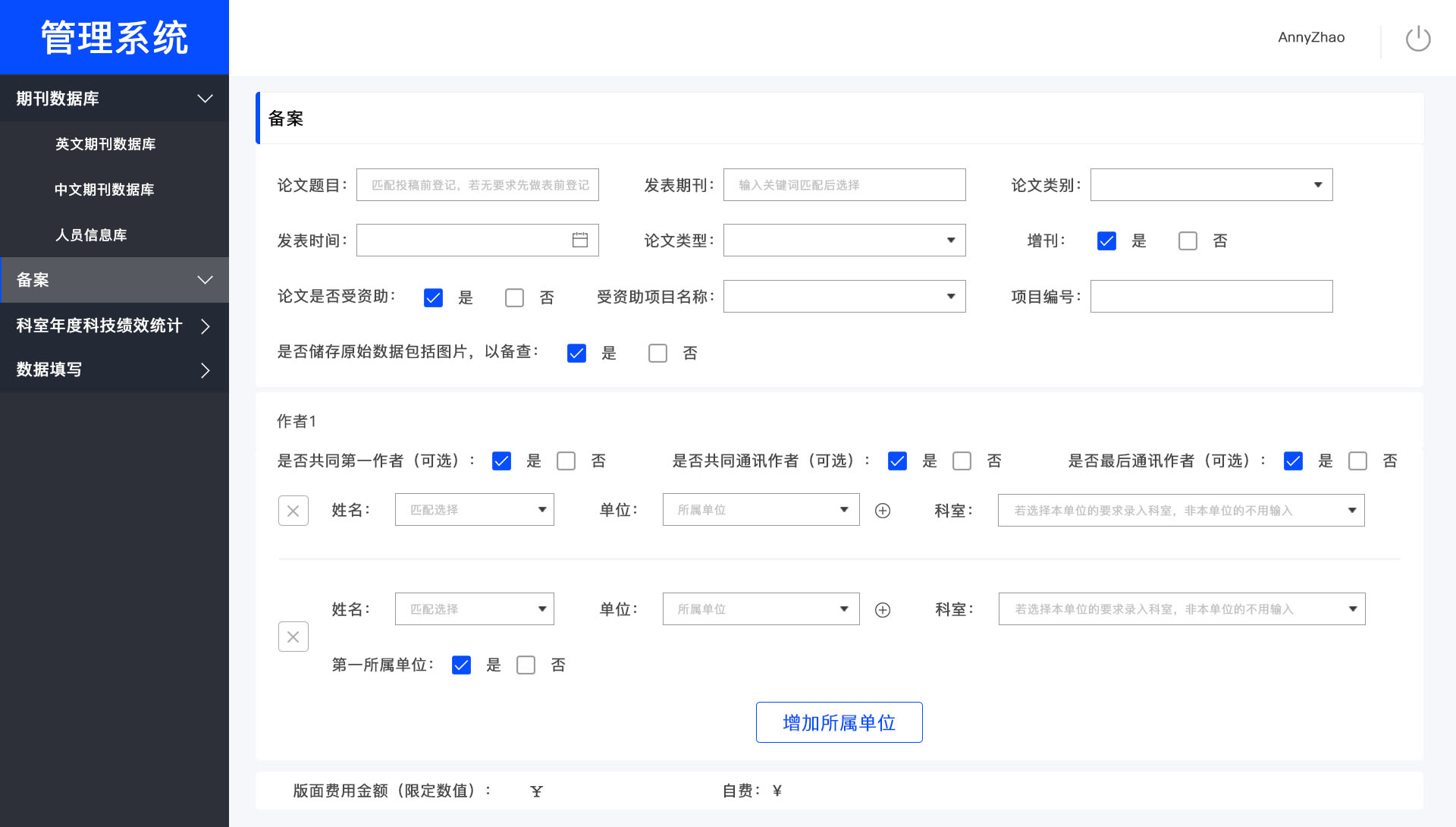Click the AnnyZhao username
The height and width of the screenshot is (827, 1456).
coord(1310,37)
